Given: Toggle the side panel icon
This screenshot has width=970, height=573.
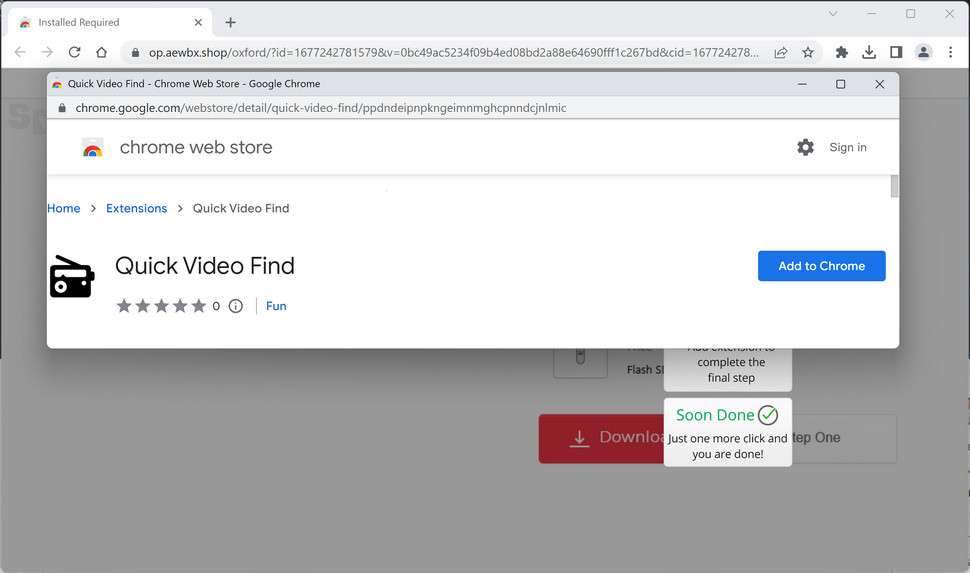Looking at the screenshot, I should (896, 53).
